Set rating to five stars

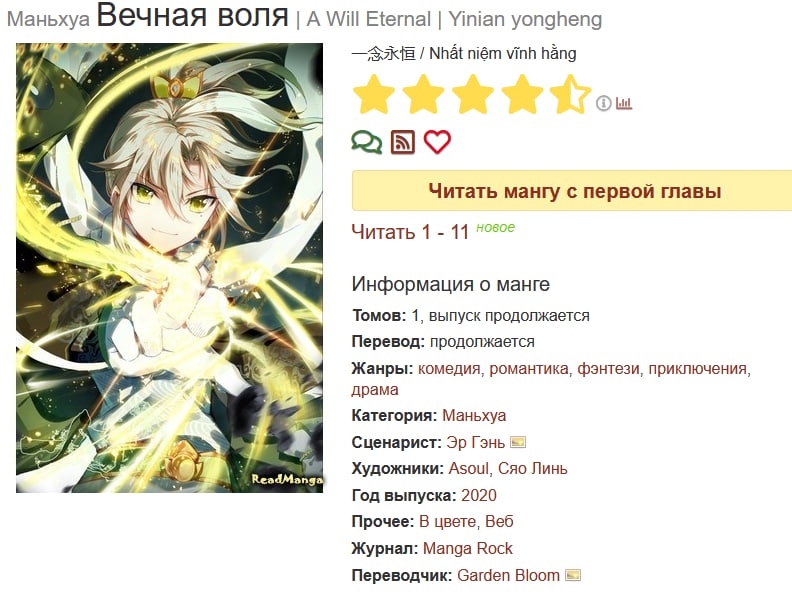coord(571,94)
